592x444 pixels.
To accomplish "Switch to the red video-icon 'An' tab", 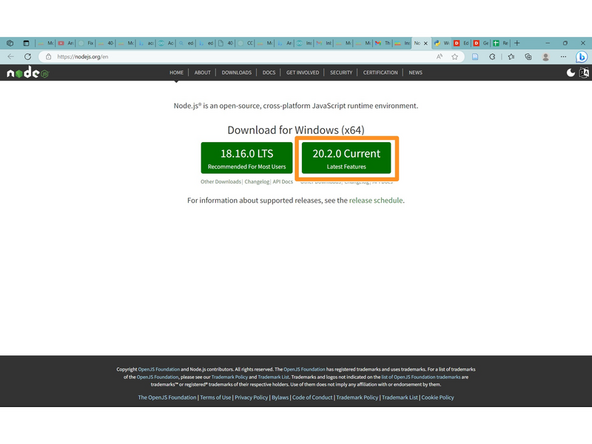I will point(66,43).
